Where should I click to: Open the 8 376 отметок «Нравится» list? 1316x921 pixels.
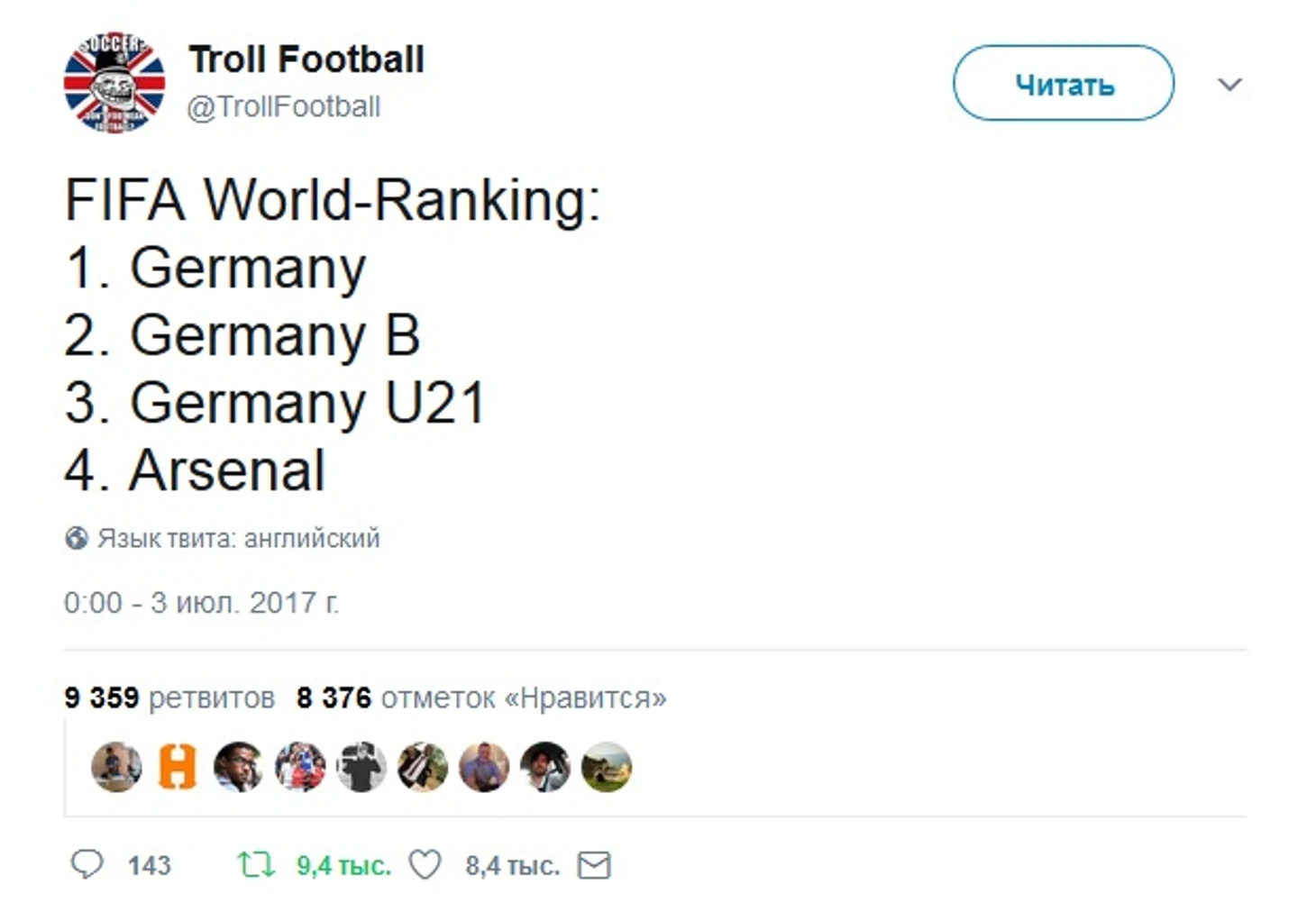coord(481,698)
